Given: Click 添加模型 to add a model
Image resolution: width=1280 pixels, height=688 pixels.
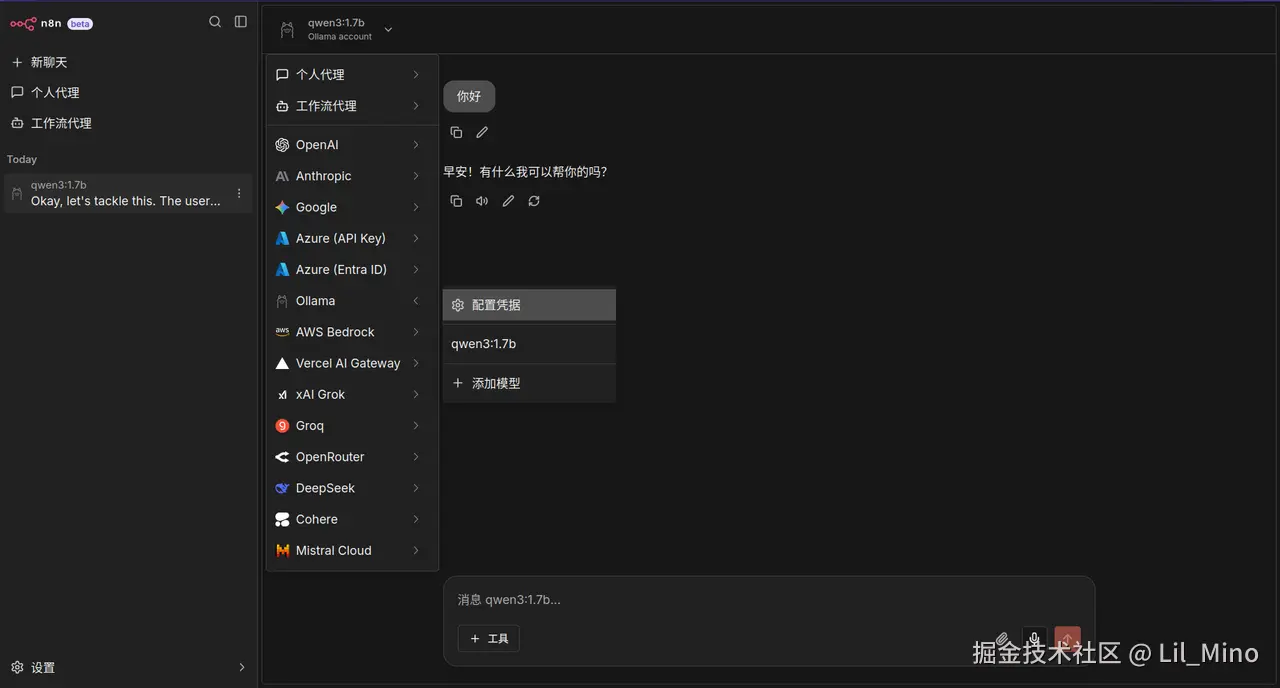Looking at the screenshot, I should point(529,383).
